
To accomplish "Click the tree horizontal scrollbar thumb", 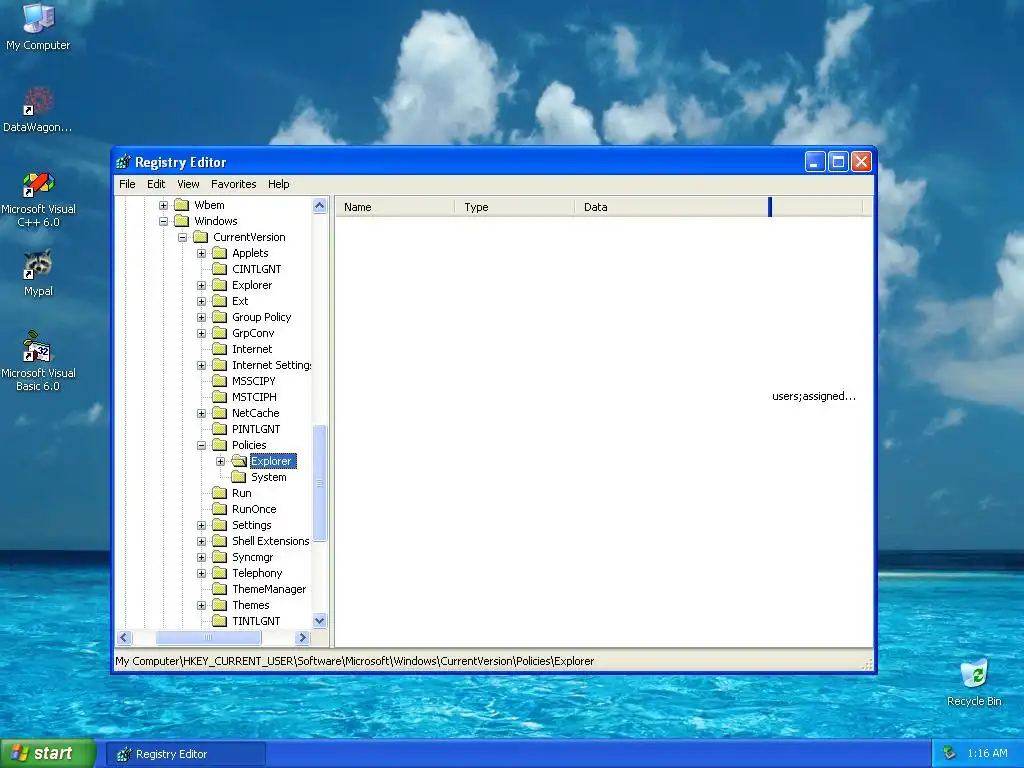I will tap(208, 637).
